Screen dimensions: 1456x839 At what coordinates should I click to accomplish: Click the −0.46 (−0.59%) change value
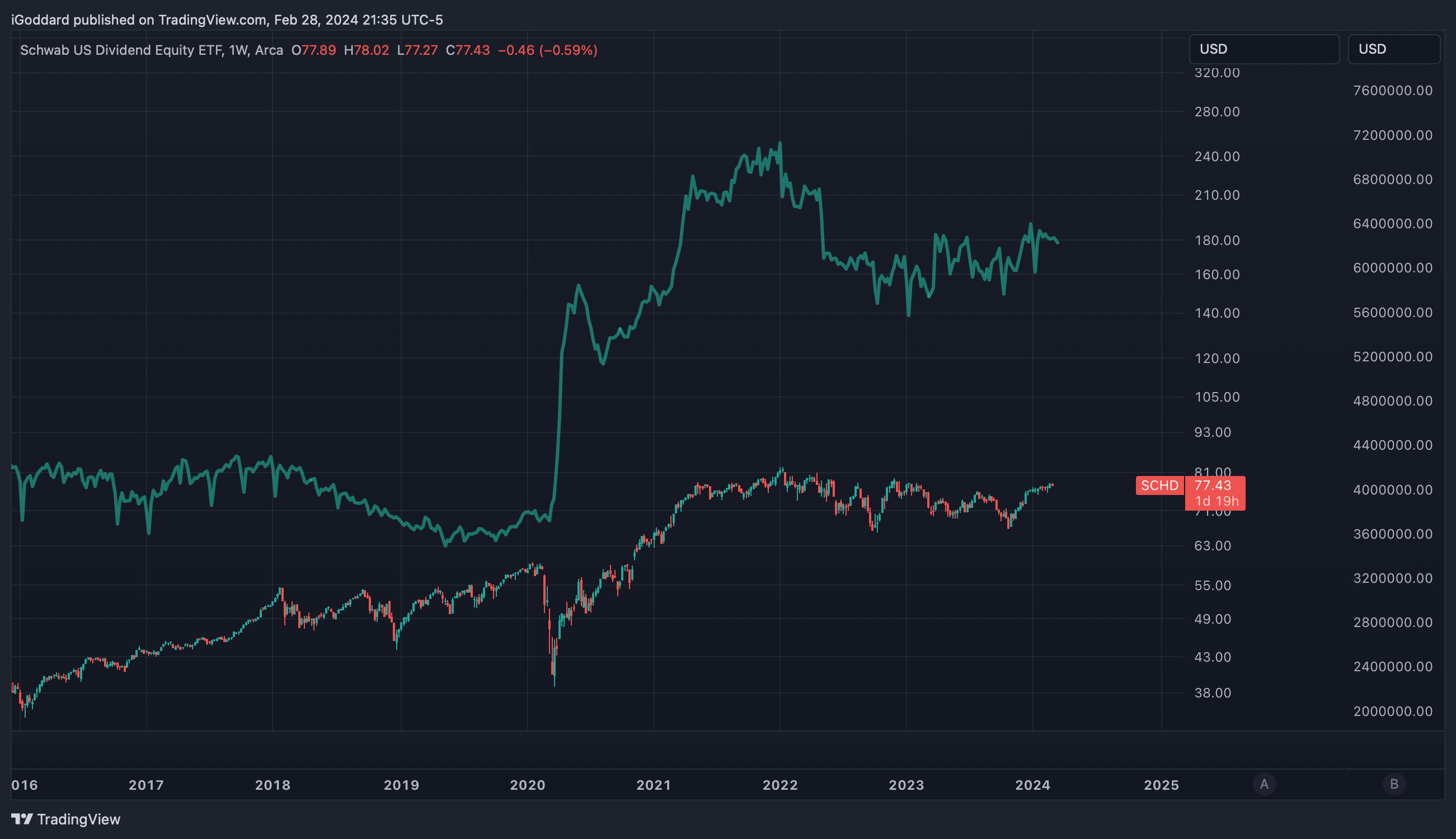[x=548, y=50]
